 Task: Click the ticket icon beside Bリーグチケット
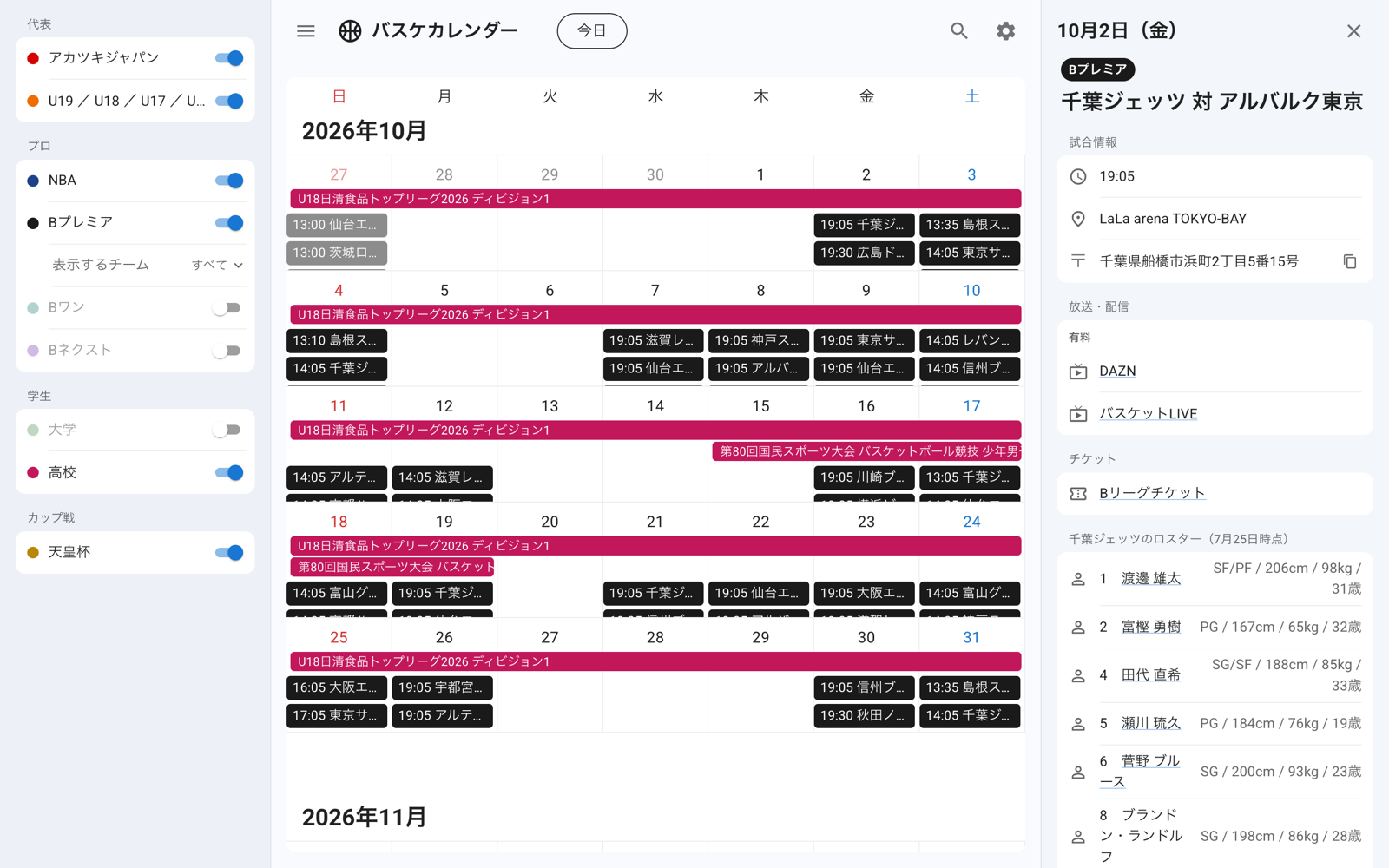[x=1078, y=493]
